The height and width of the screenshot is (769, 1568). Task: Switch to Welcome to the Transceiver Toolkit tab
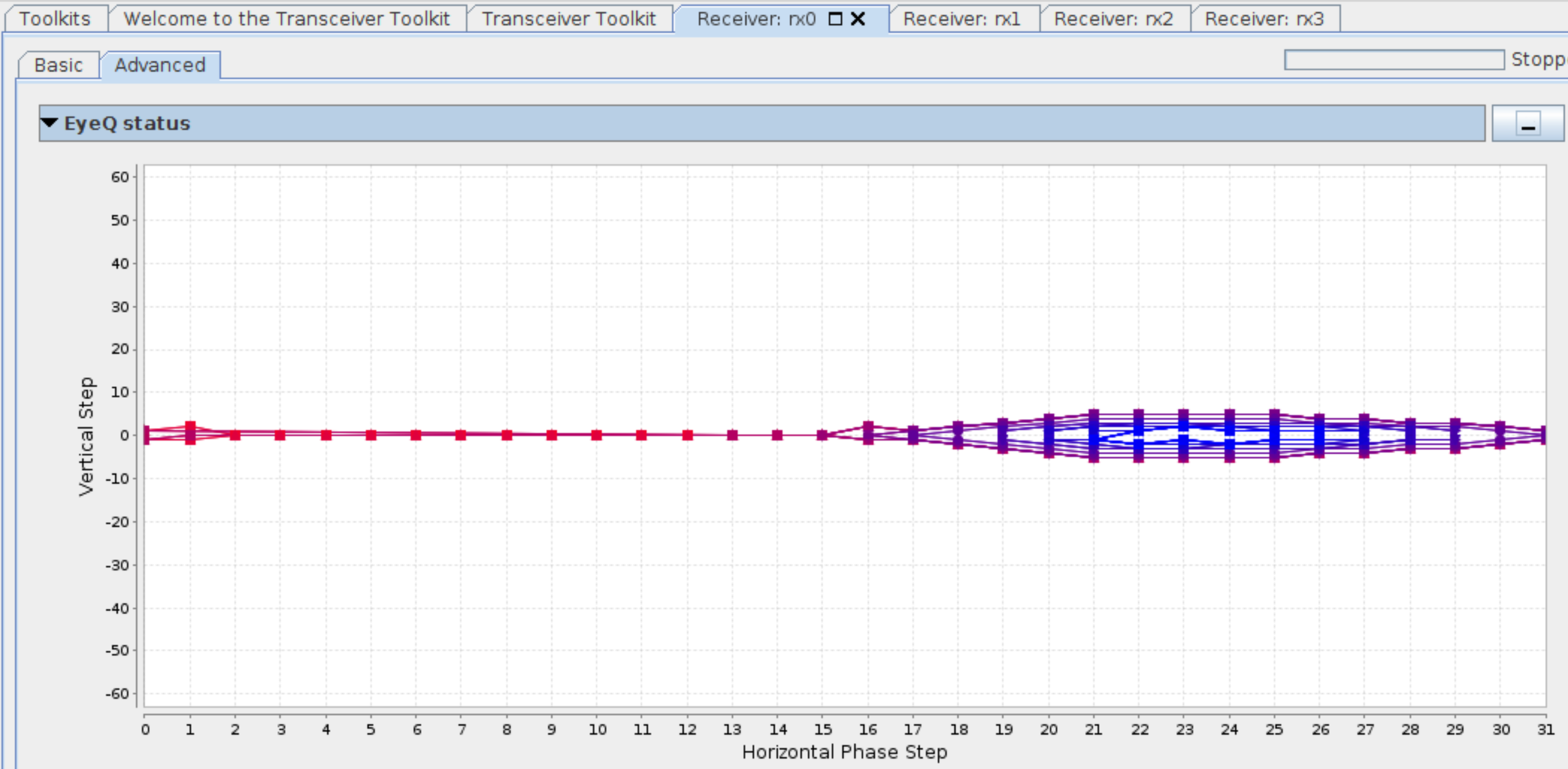tap(287, 19)
